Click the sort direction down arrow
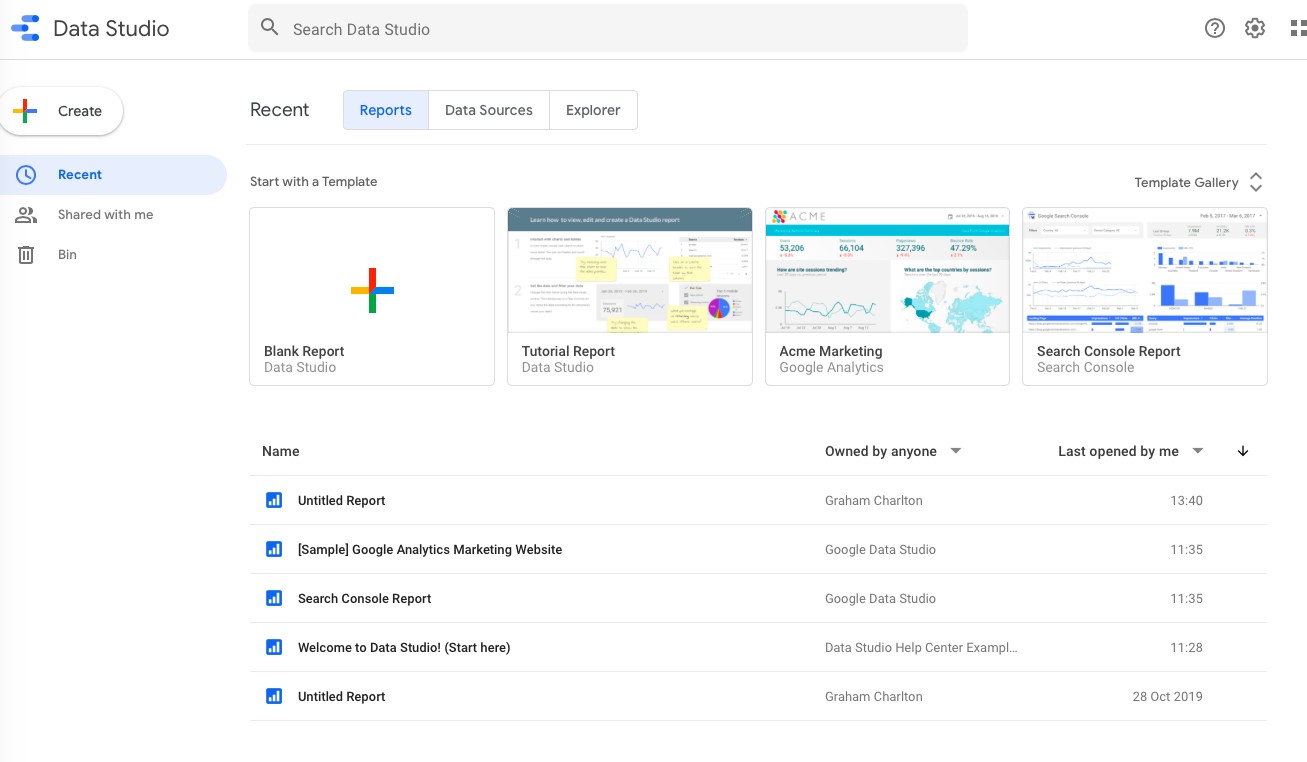 tap(1243, 451)
